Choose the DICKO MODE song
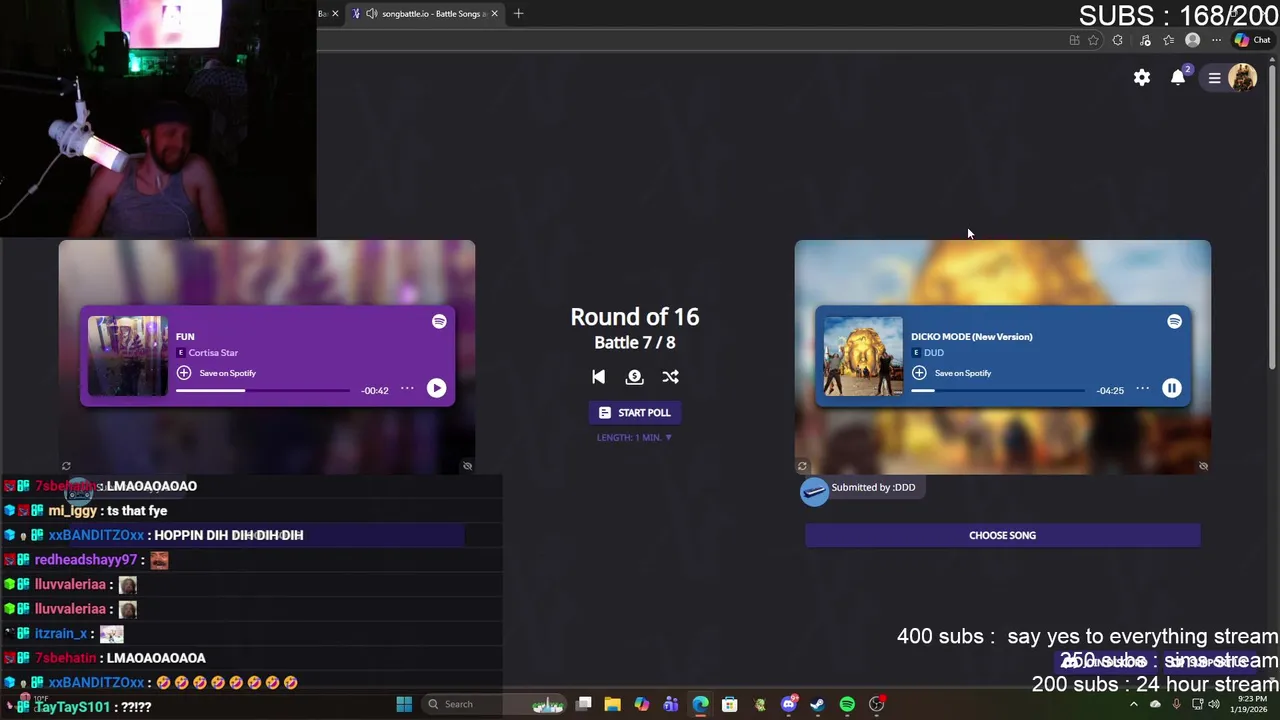The width and height of the screenshot is (1280, 720). tap(1002, 535)
